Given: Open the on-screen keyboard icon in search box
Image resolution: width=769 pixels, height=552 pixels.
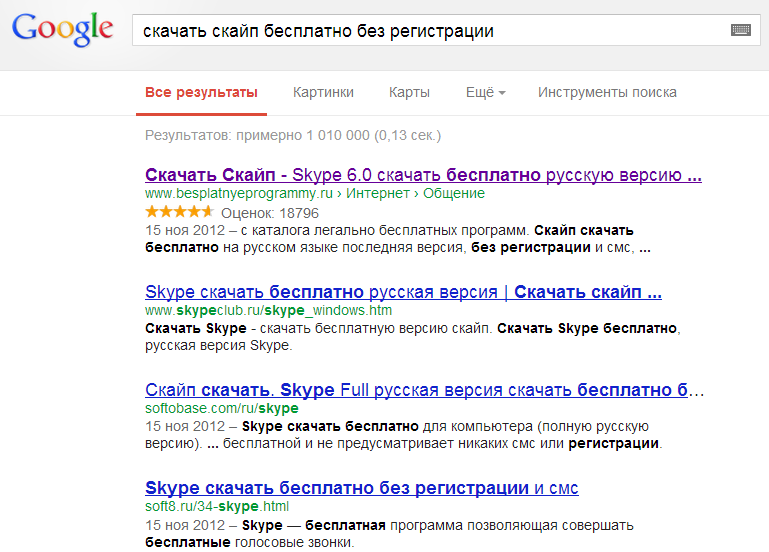Looking at the screenshot, I should [x=741, y=30].
